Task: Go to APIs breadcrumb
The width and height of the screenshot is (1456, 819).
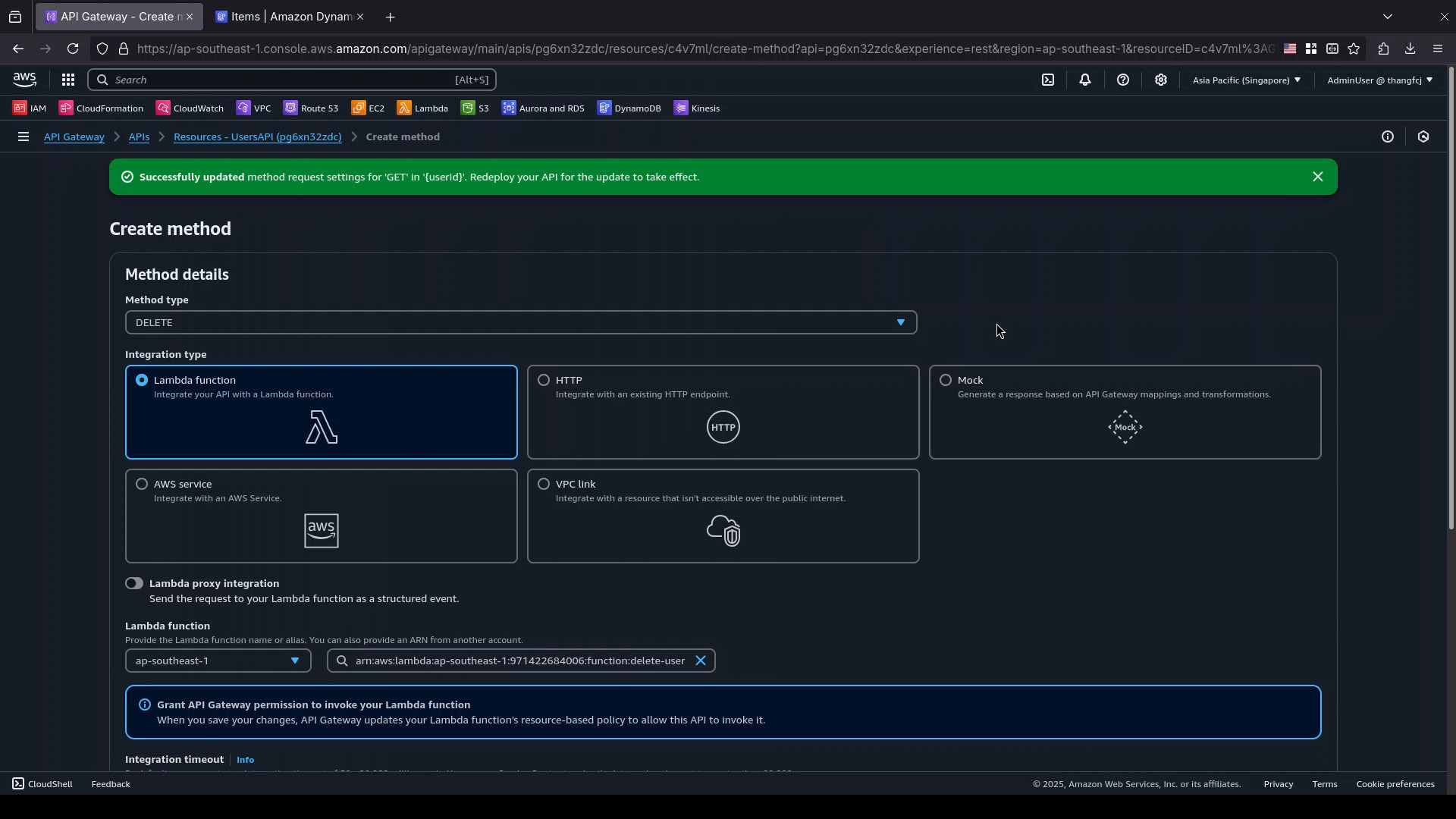Action: click(x=139, y=136)
